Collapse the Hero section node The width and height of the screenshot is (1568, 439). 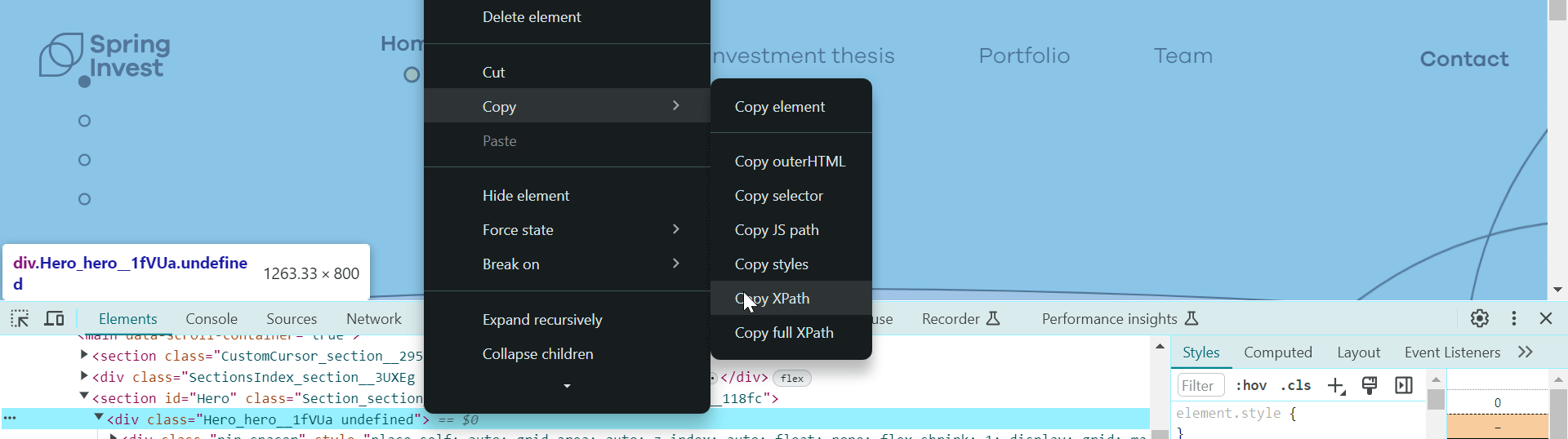84,397
